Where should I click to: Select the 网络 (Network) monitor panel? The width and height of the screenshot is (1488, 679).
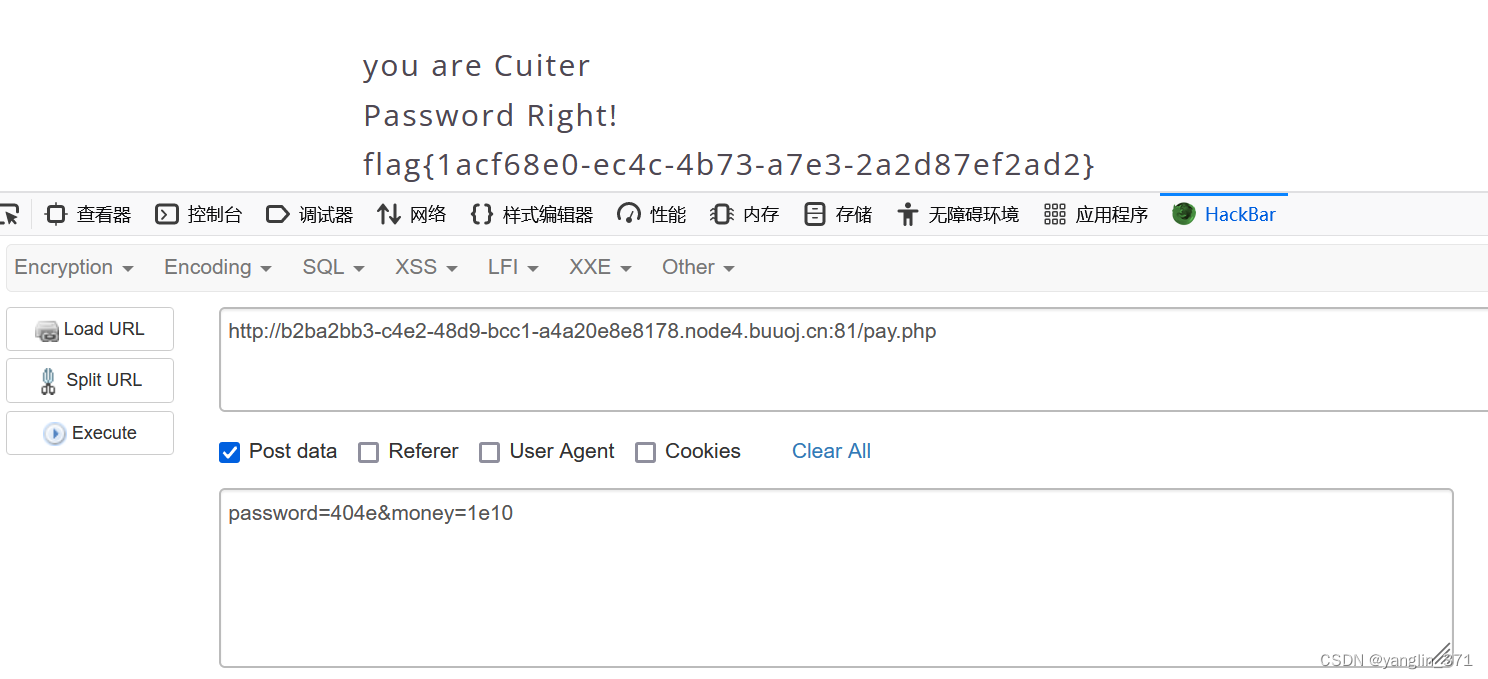point(412,213)
